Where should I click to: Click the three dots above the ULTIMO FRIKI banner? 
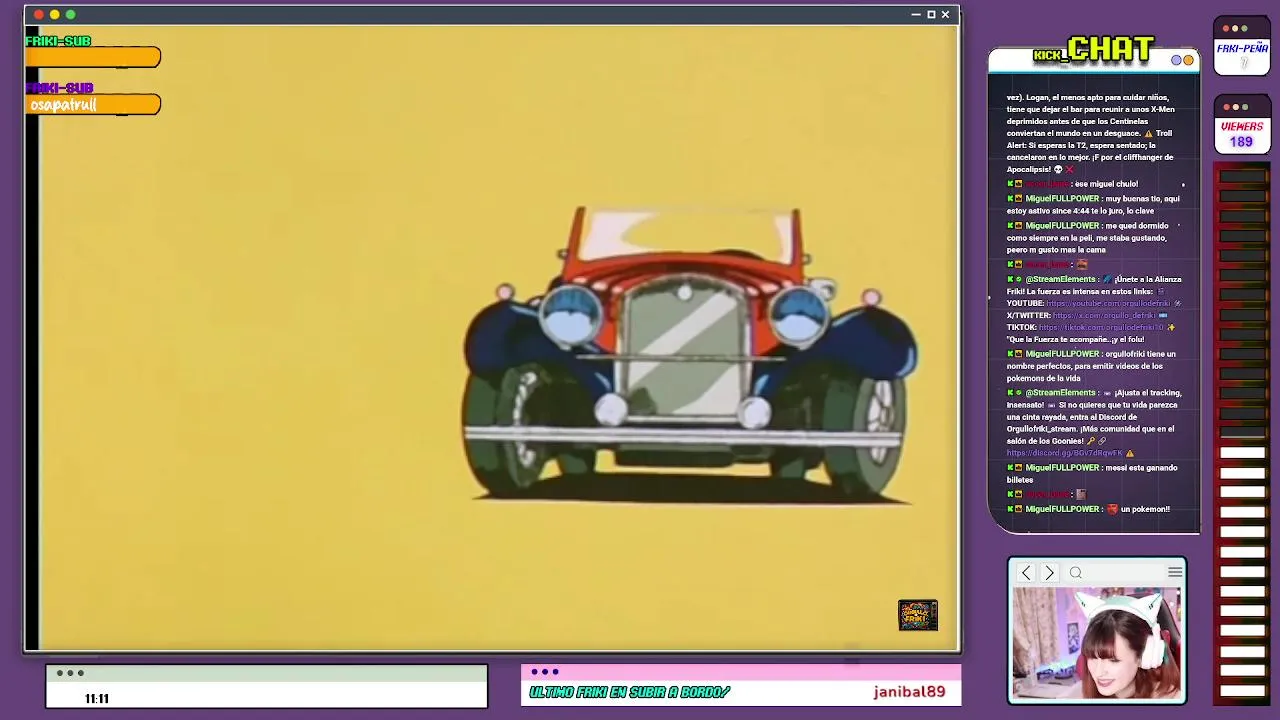(545, 672)
